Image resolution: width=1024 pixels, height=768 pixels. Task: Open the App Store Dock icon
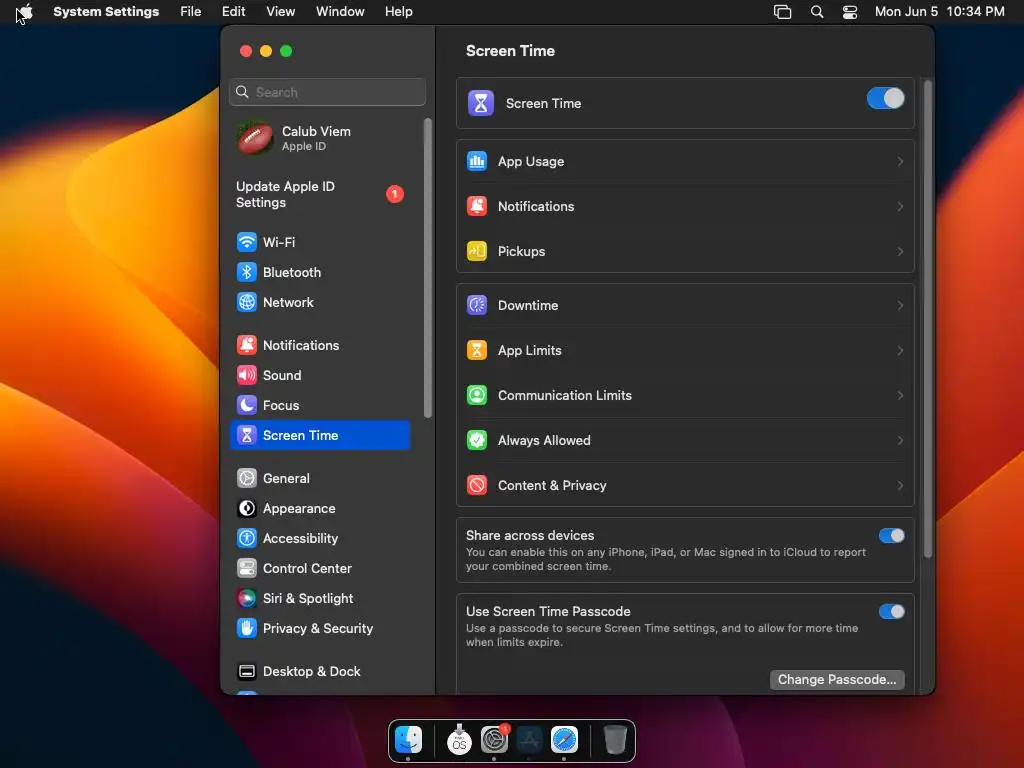529,740
